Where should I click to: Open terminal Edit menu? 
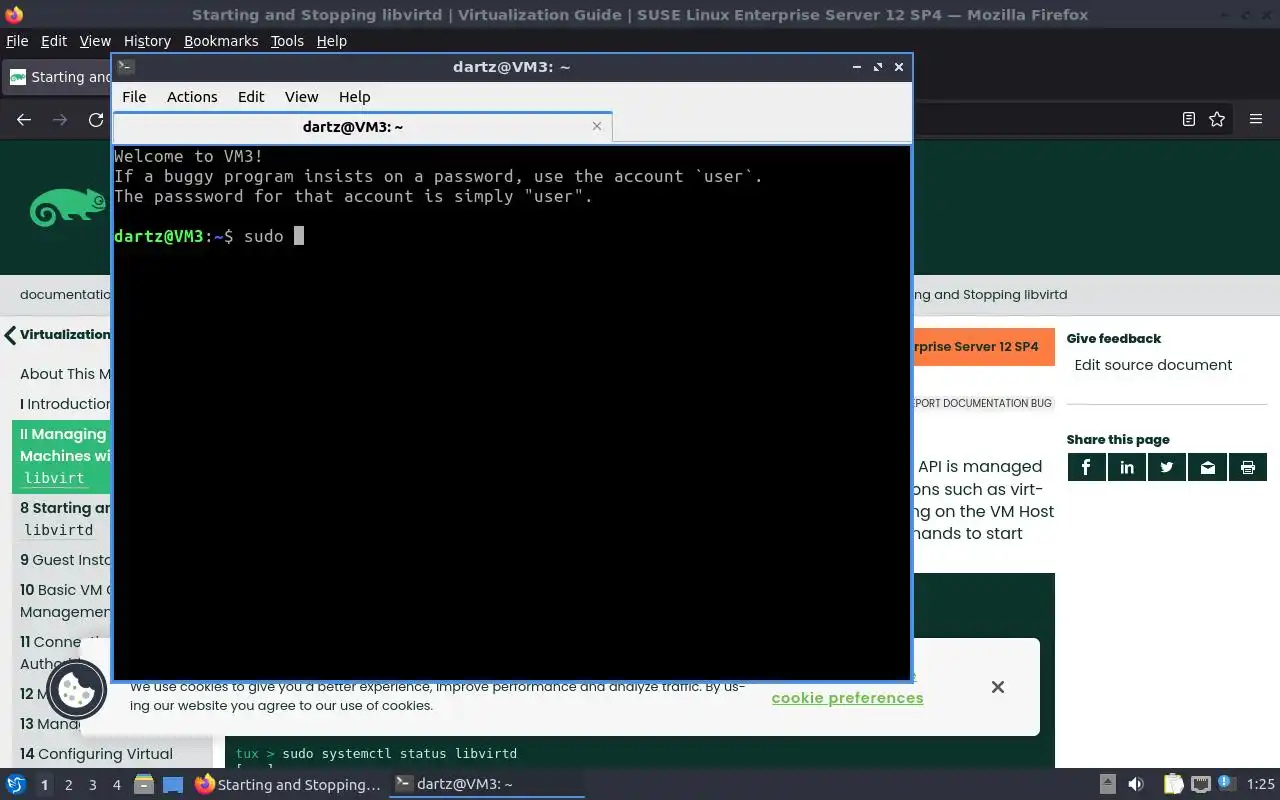coord(251,97)
